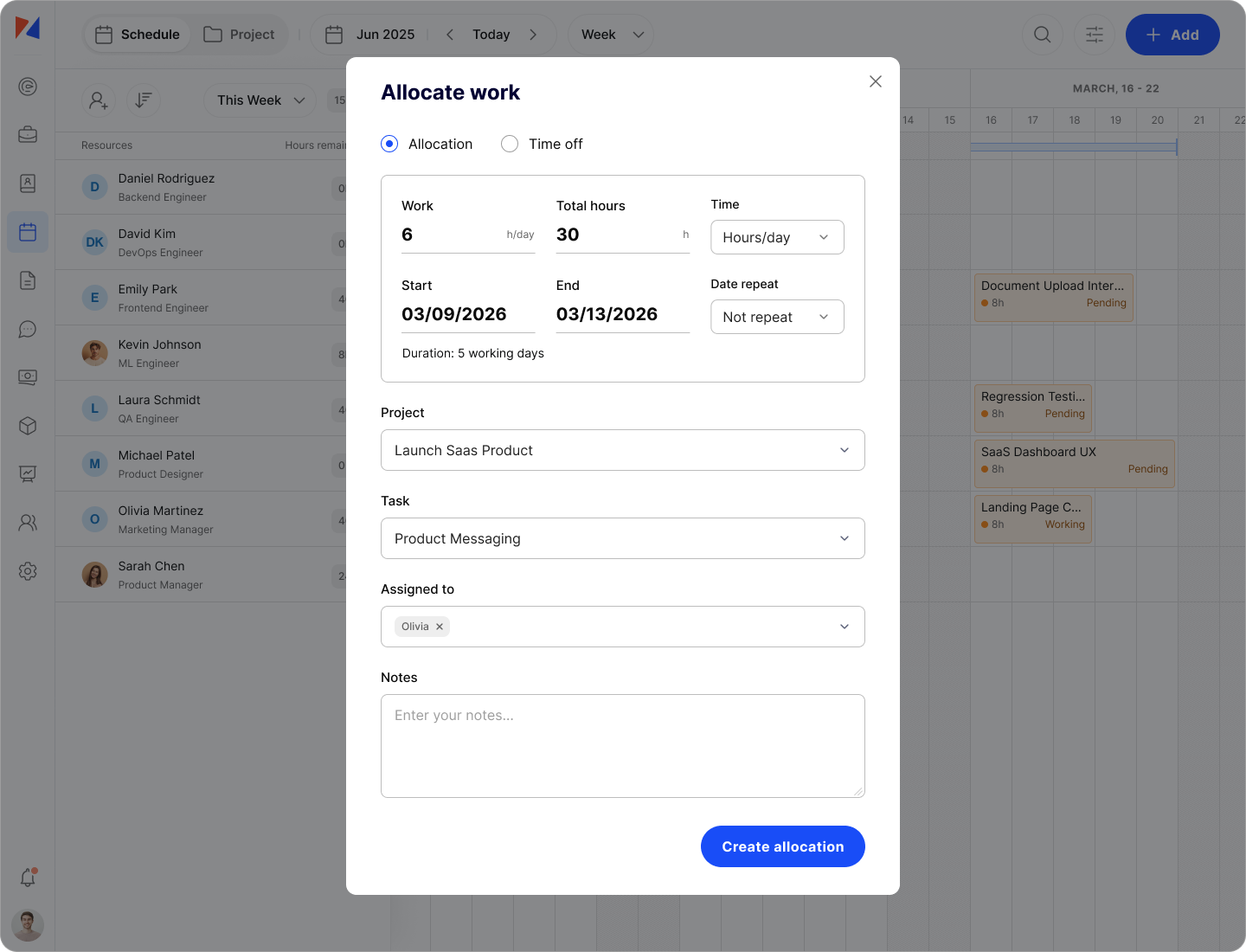This screenshot has height=952, width=1246.
Task: Open settings gear in sidebar
Action: pos(28,571)
